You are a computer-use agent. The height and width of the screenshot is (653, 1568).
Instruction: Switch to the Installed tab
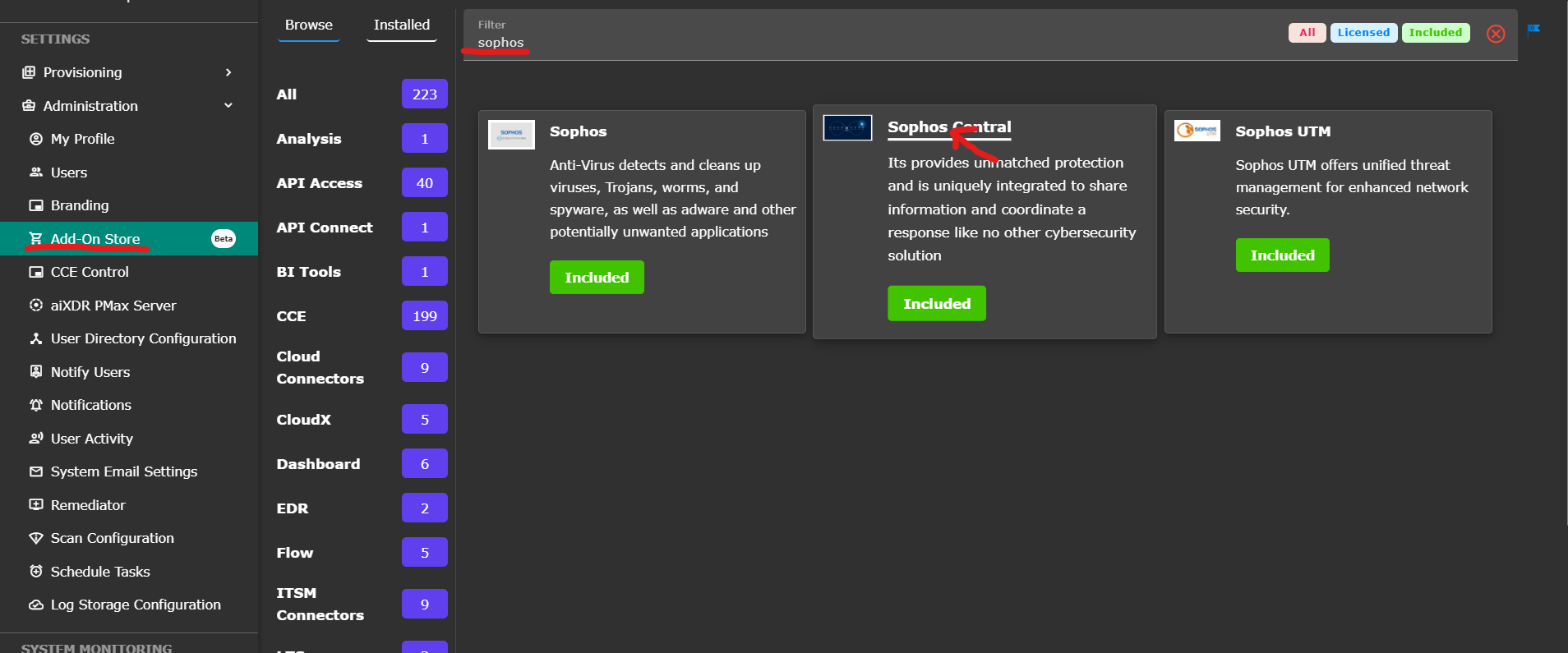[x=402, y=25]
